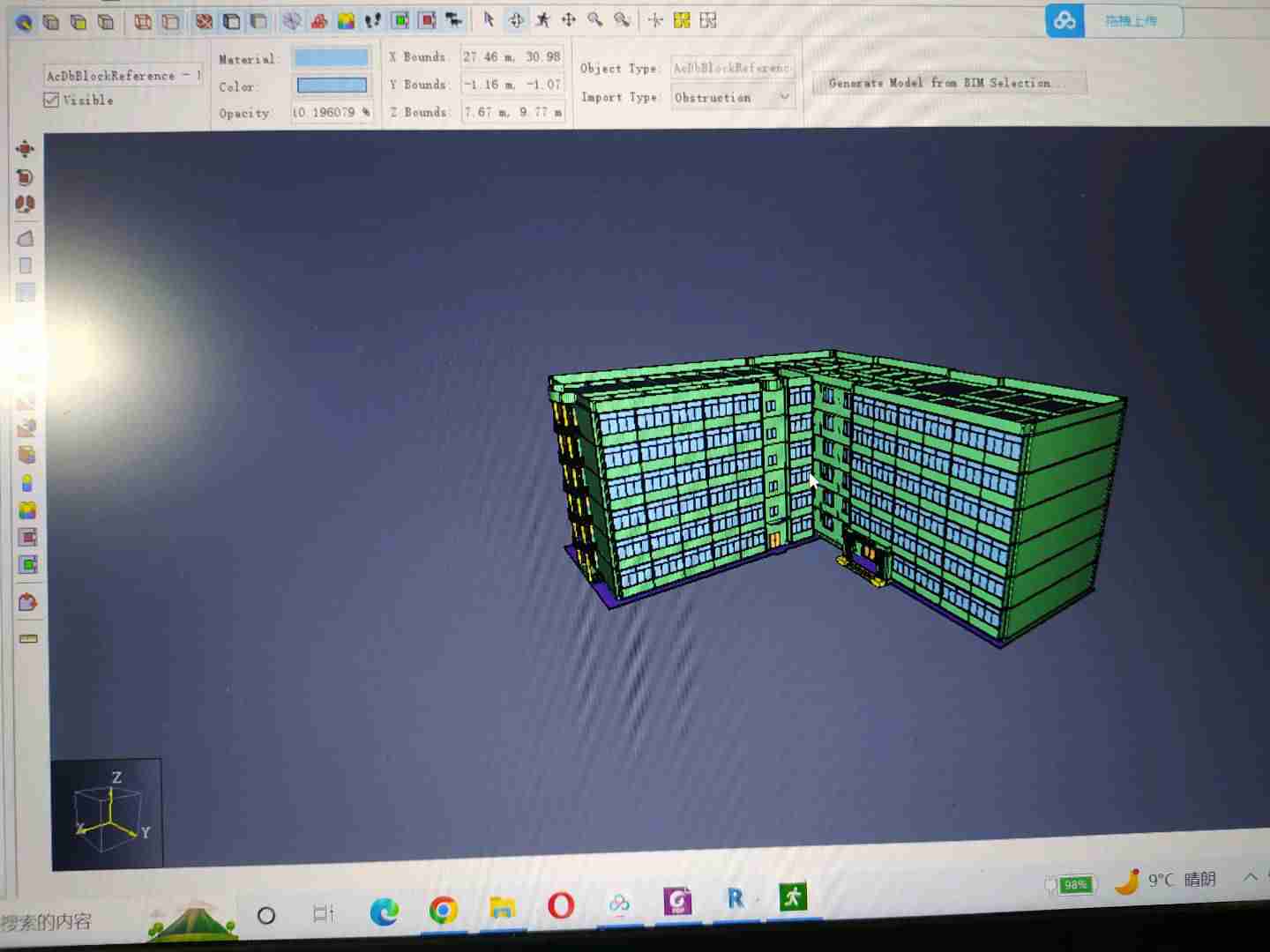This screenshot has width=1270, height=952.
Task: Open the measure ruler tool
Action: 28,638
